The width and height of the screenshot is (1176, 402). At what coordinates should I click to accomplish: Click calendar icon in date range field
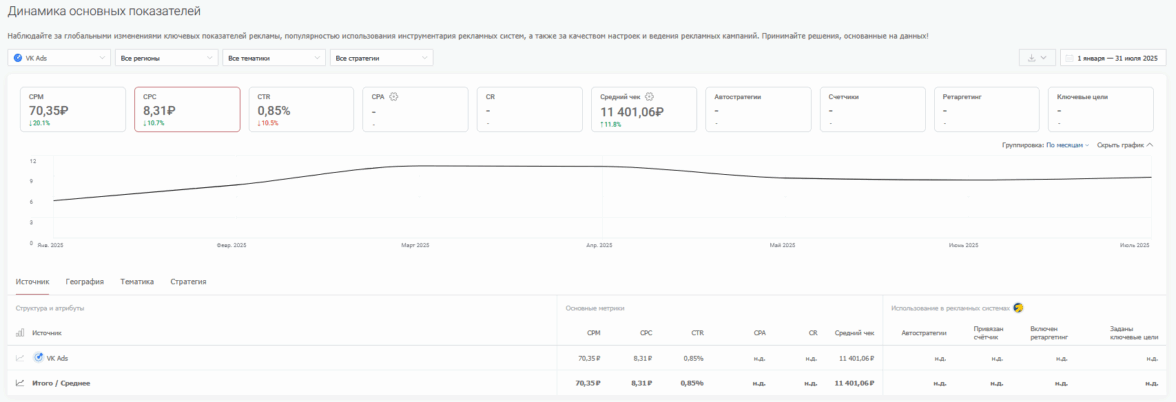click(x=1069, y=58)
